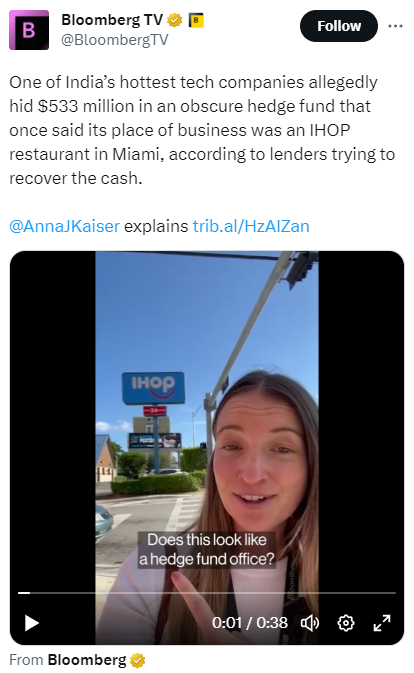Click the yellow Bloomberg affiliate badge

(196, 20)
